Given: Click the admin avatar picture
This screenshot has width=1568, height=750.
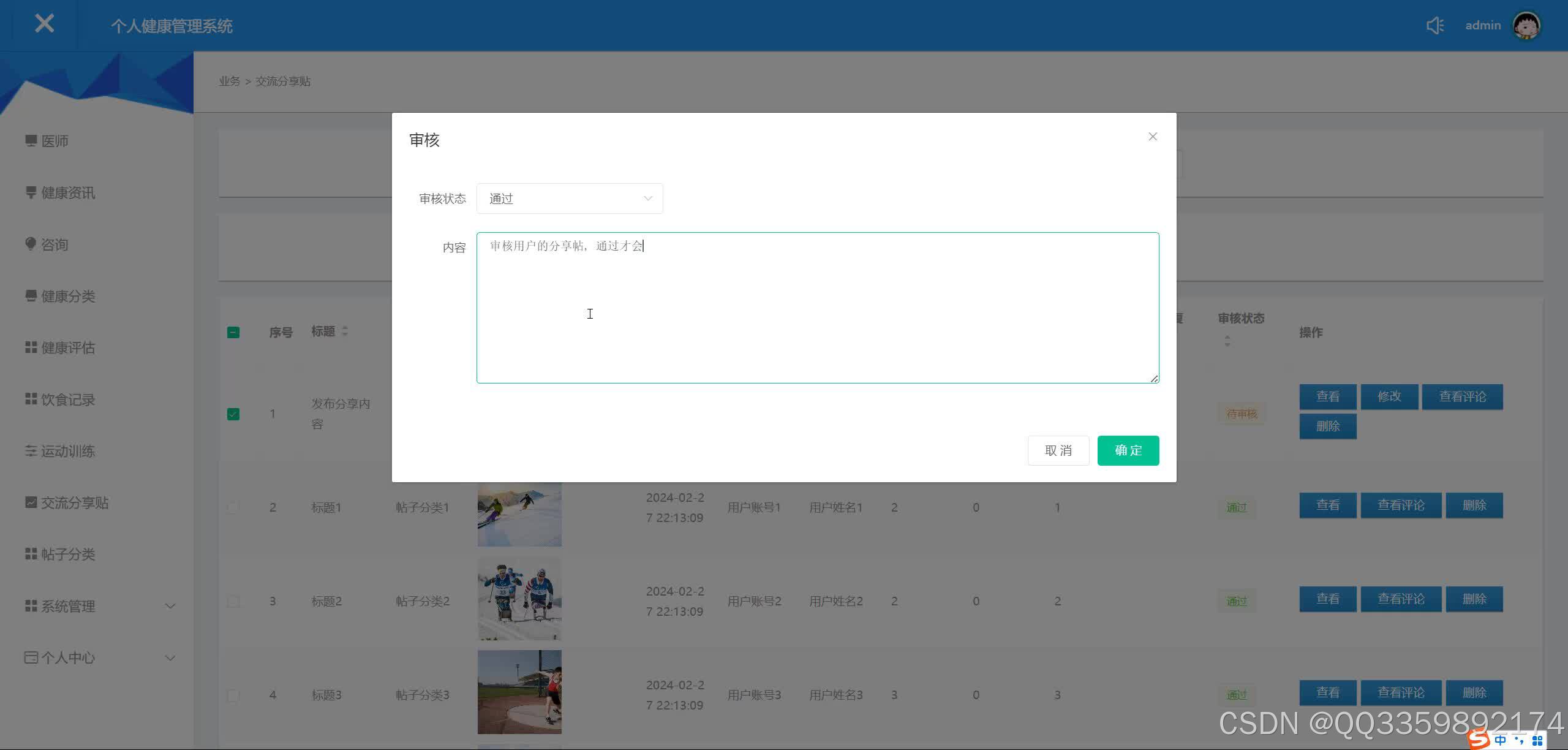Looking at the screenshot, I should (1526, 26).
